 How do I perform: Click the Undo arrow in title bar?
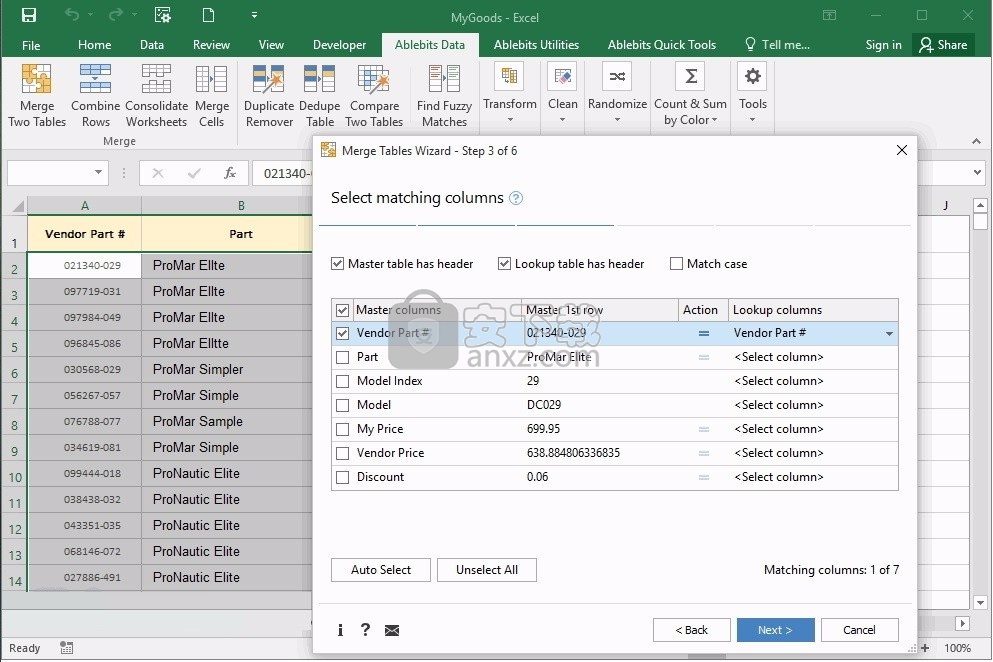pos(72,15)
